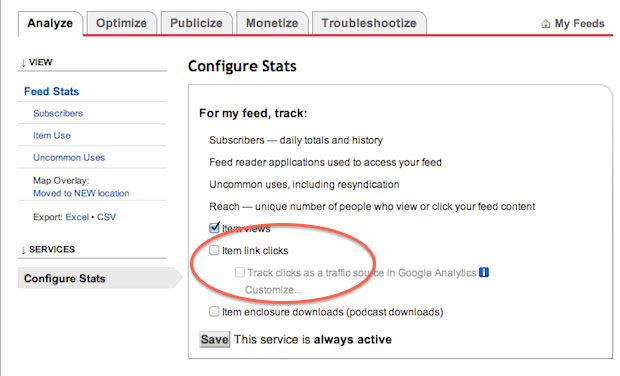
Task: Export stats as CSV
Action: [x=106, y=217]
